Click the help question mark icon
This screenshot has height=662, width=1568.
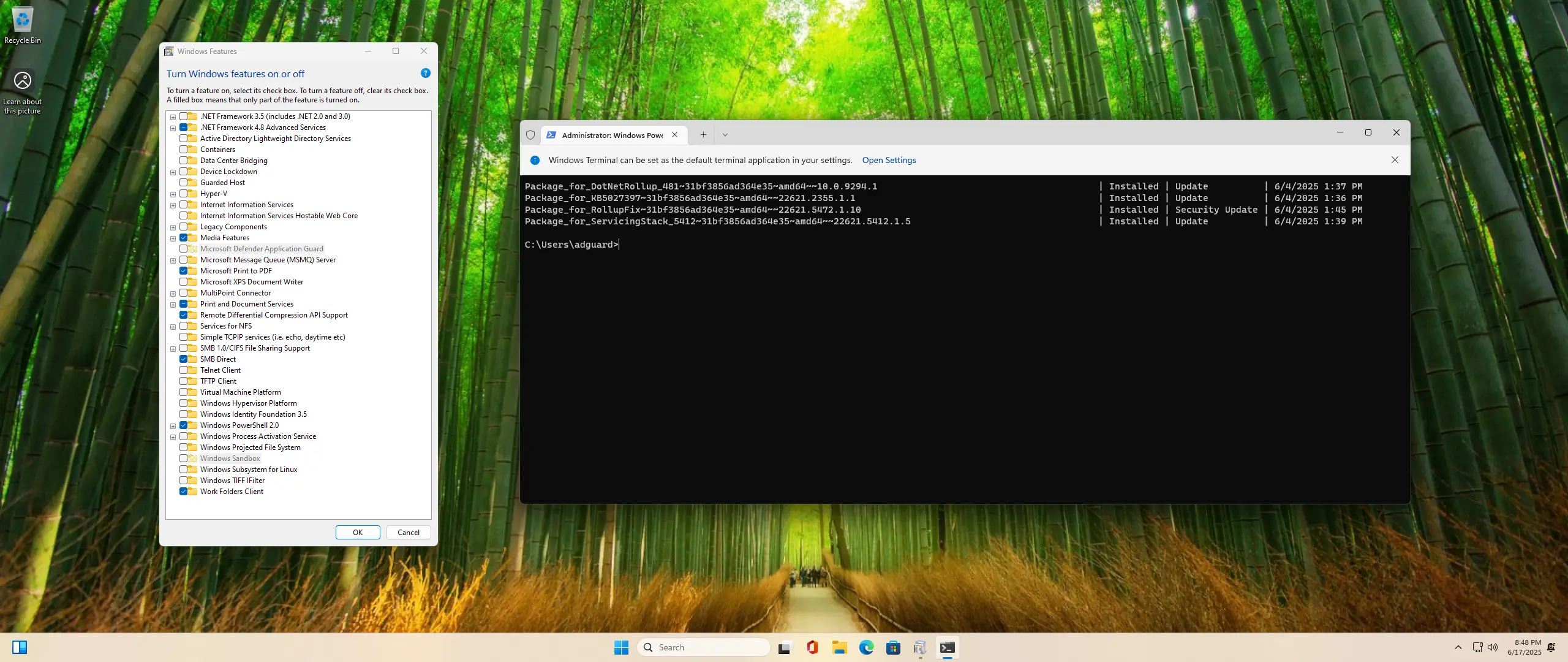coord(425,74)
